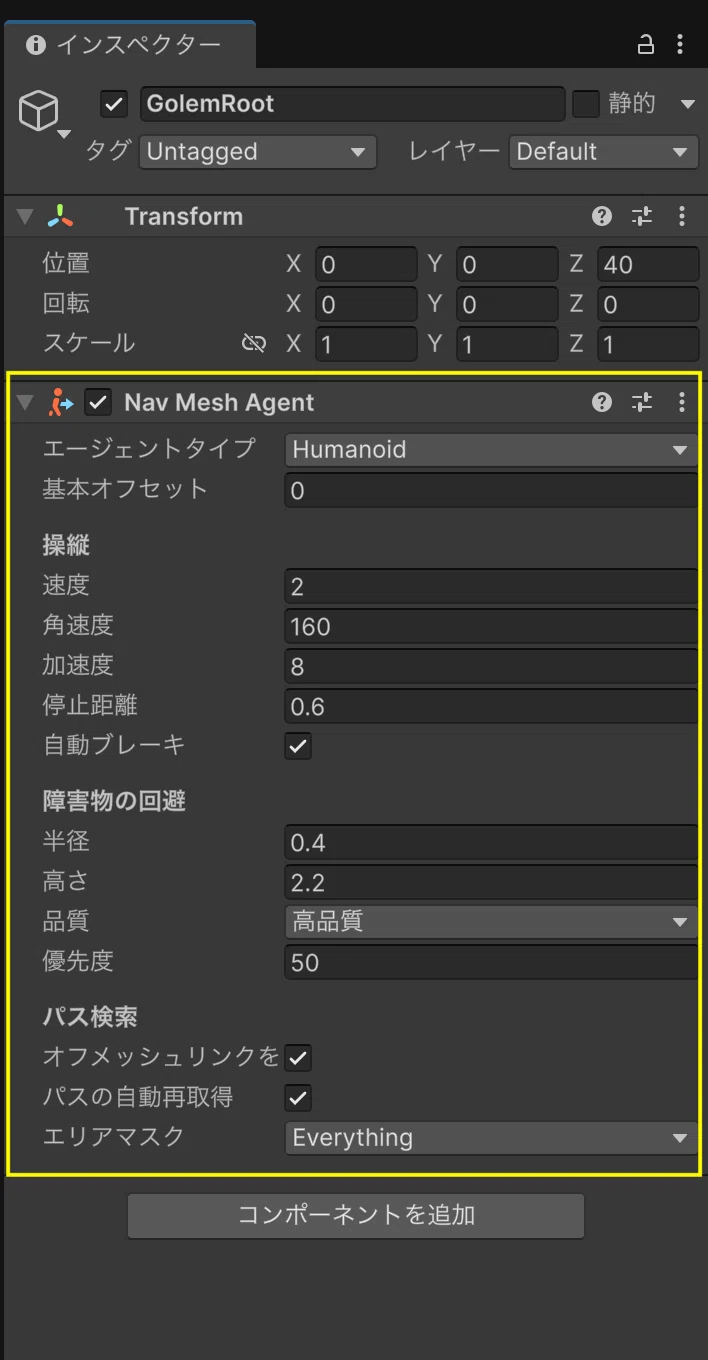Click the 速度 field showing 2
Screen dimensions: 708x1360
tap(491, 586)
